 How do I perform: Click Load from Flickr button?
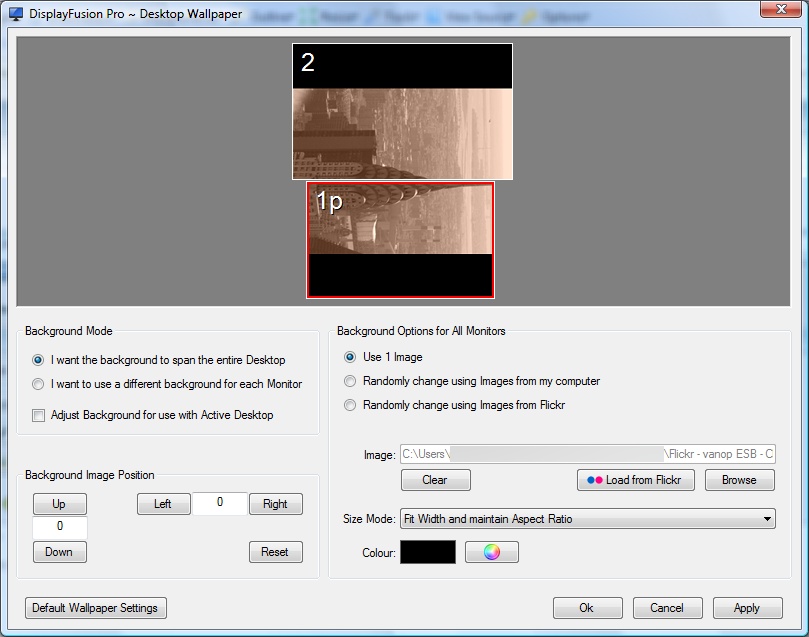[635, 480]
